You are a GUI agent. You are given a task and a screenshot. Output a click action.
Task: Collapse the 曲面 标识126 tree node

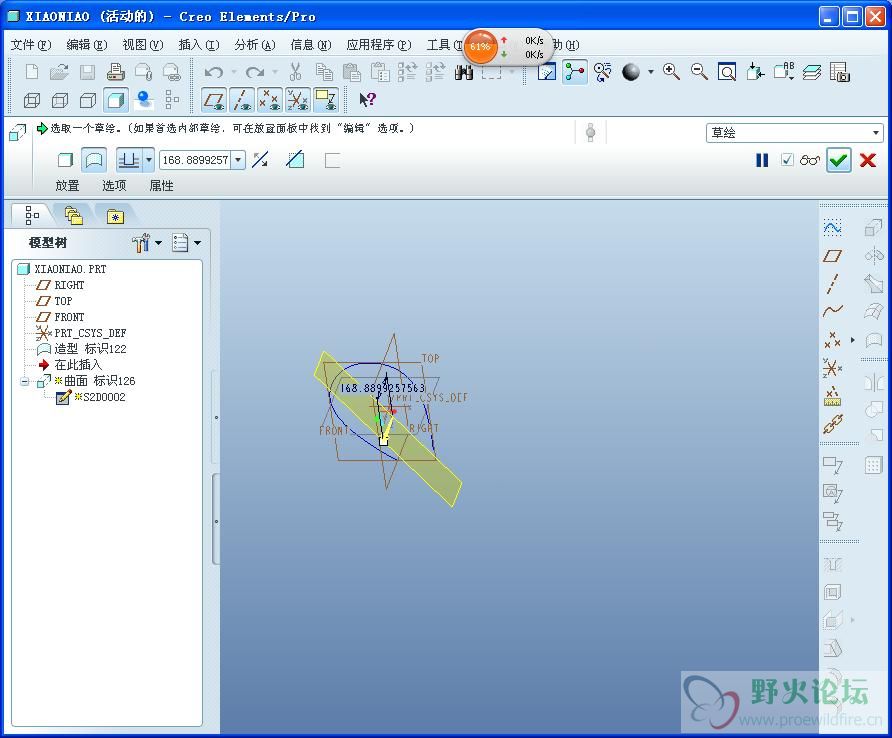click(24, 381)
